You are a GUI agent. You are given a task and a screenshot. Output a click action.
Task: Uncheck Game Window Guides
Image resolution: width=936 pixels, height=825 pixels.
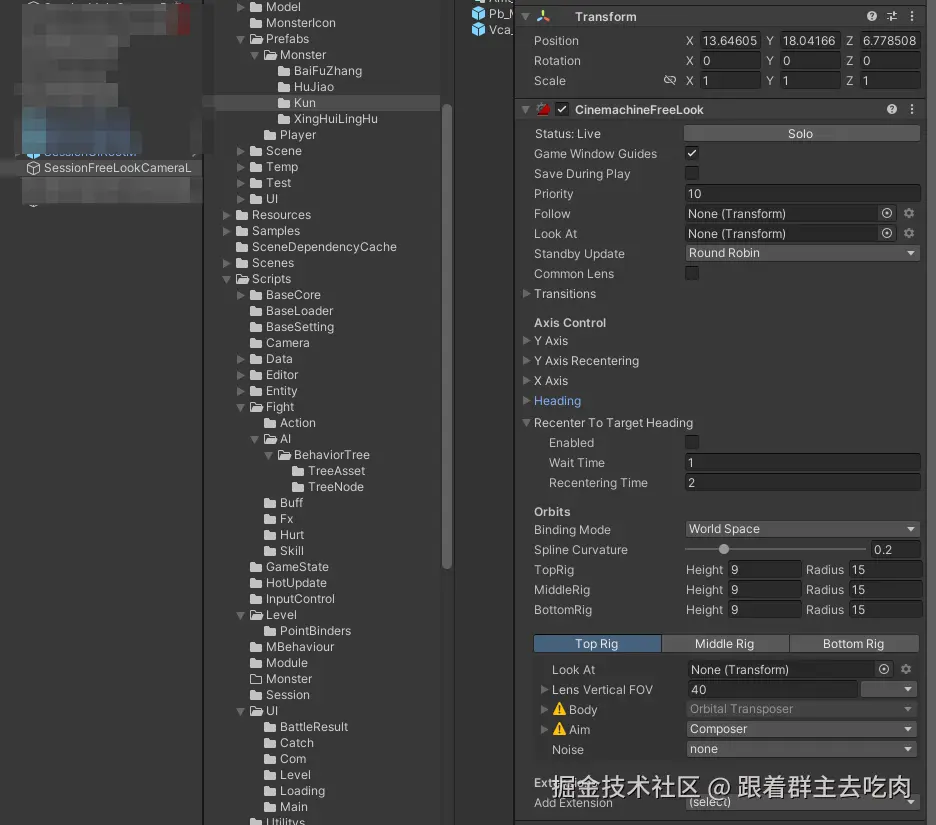[692, 153]
